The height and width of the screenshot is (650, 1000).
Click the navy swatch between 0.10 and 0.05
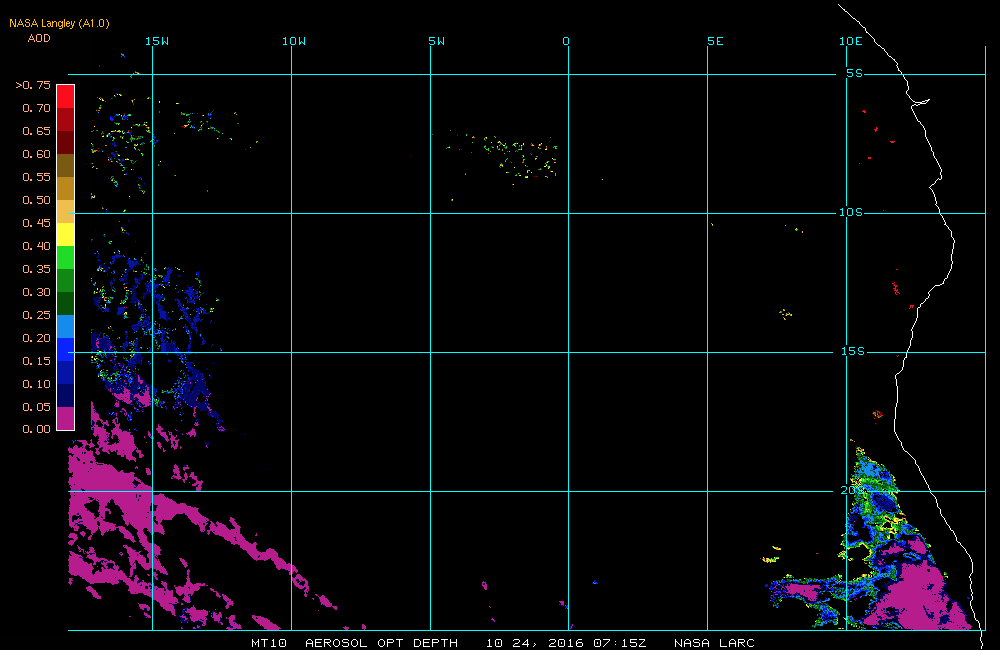tap(66, 395)
